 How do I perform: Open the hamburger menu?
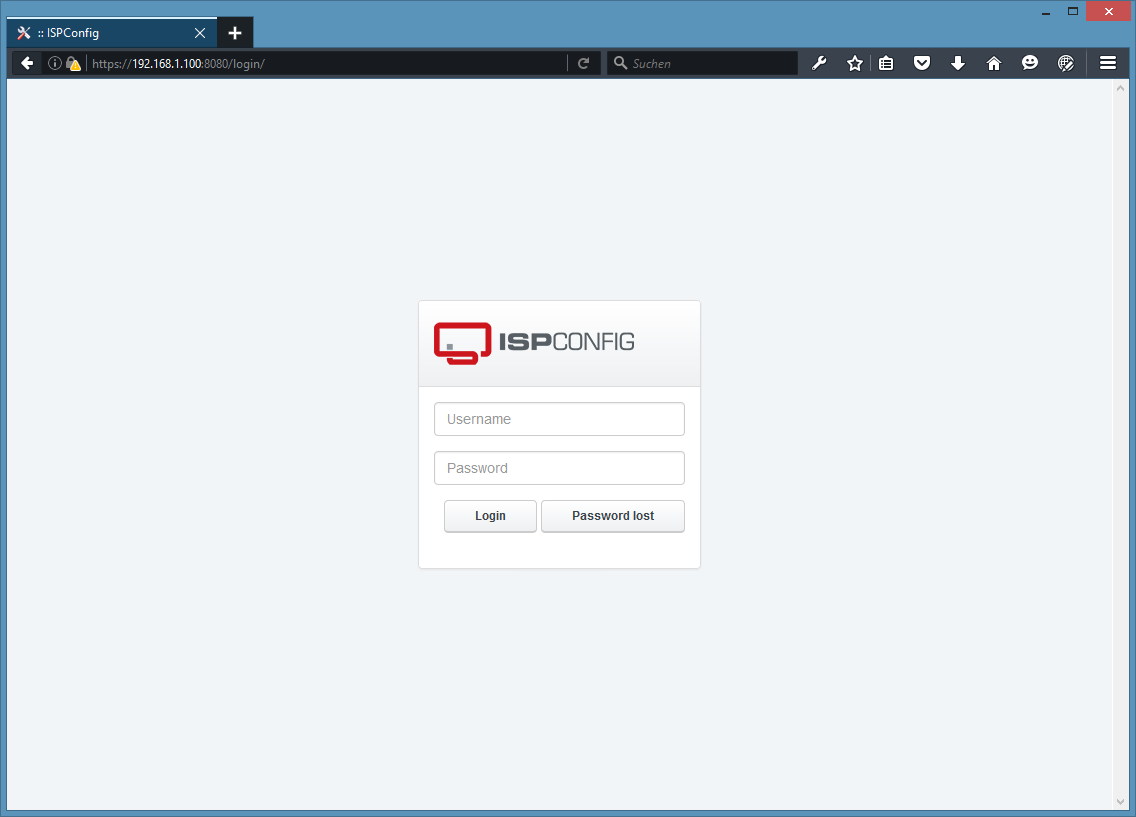[x=1108, y=64]
